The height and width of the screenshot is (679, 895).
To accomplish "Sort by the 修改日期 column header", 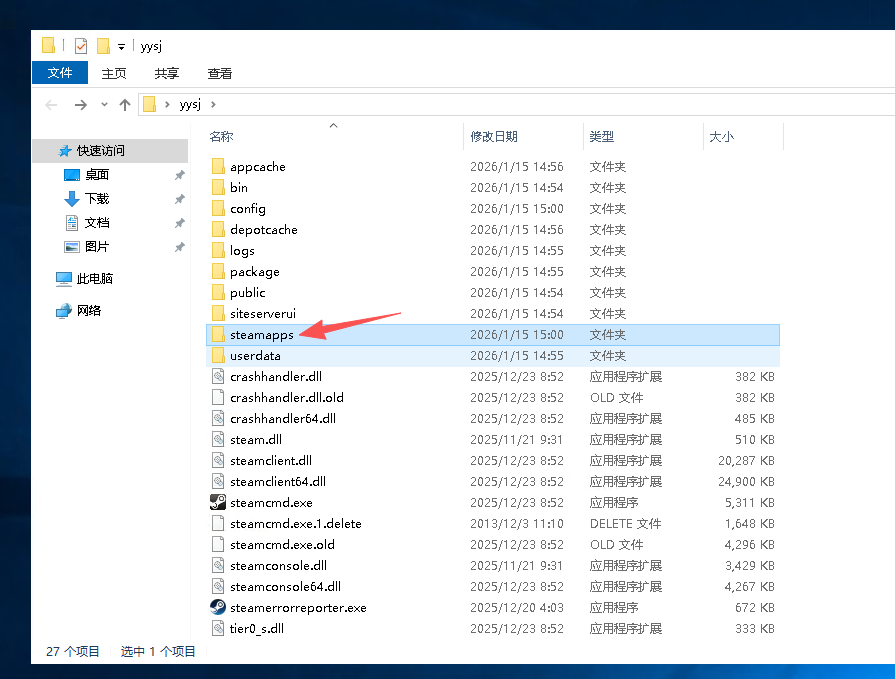I will tap(494, 137).
